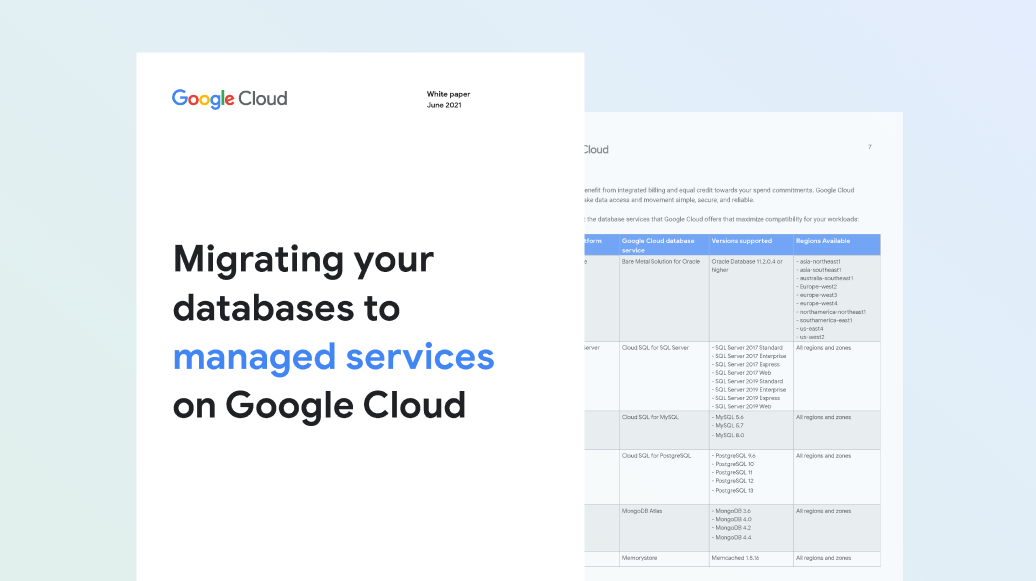Select the "Google Cloud database service" column header
The width and height of the screenshot is (1036, 581).
[658, 245]
